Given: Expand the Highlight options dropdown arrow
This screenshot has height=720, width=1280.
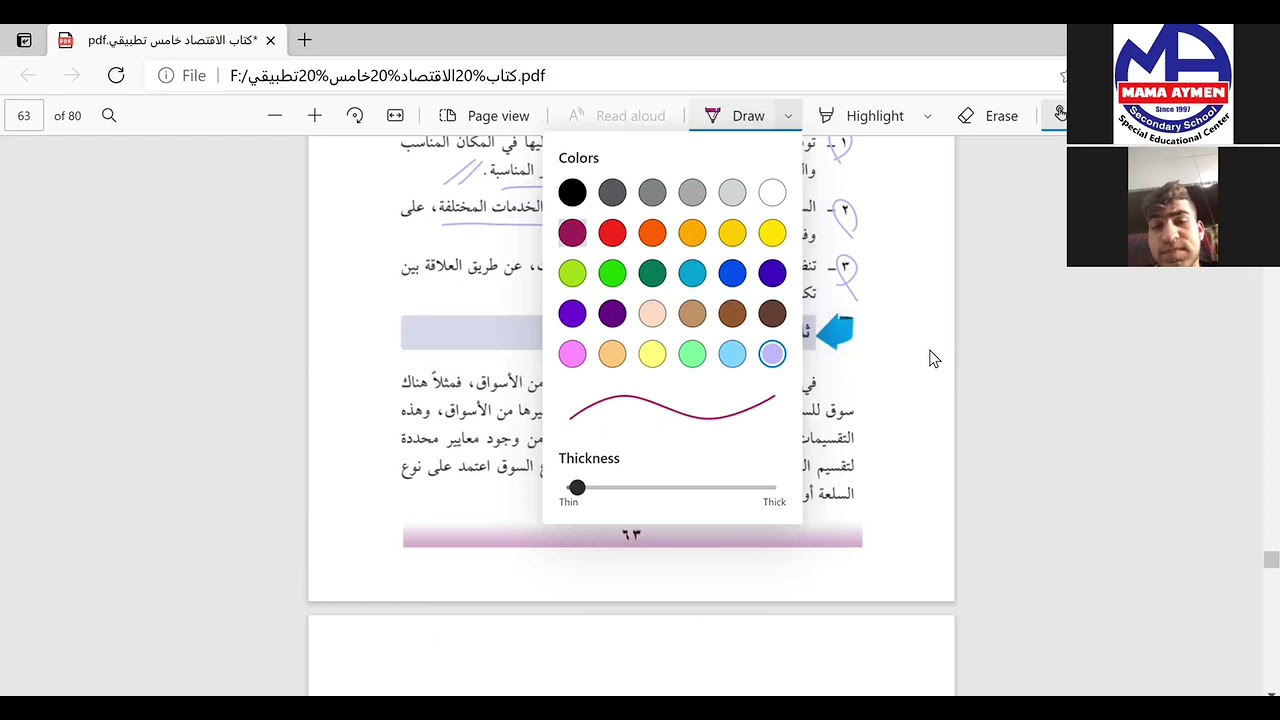Looking at the screenshot, I should 927,116.
